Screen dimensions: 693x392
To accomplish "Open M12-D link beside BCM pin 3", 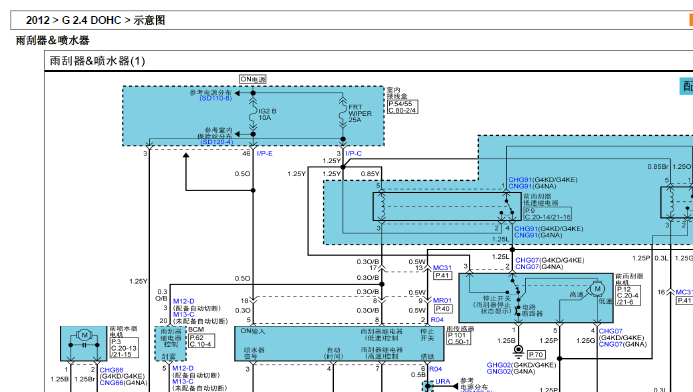I will coord(183,301).
